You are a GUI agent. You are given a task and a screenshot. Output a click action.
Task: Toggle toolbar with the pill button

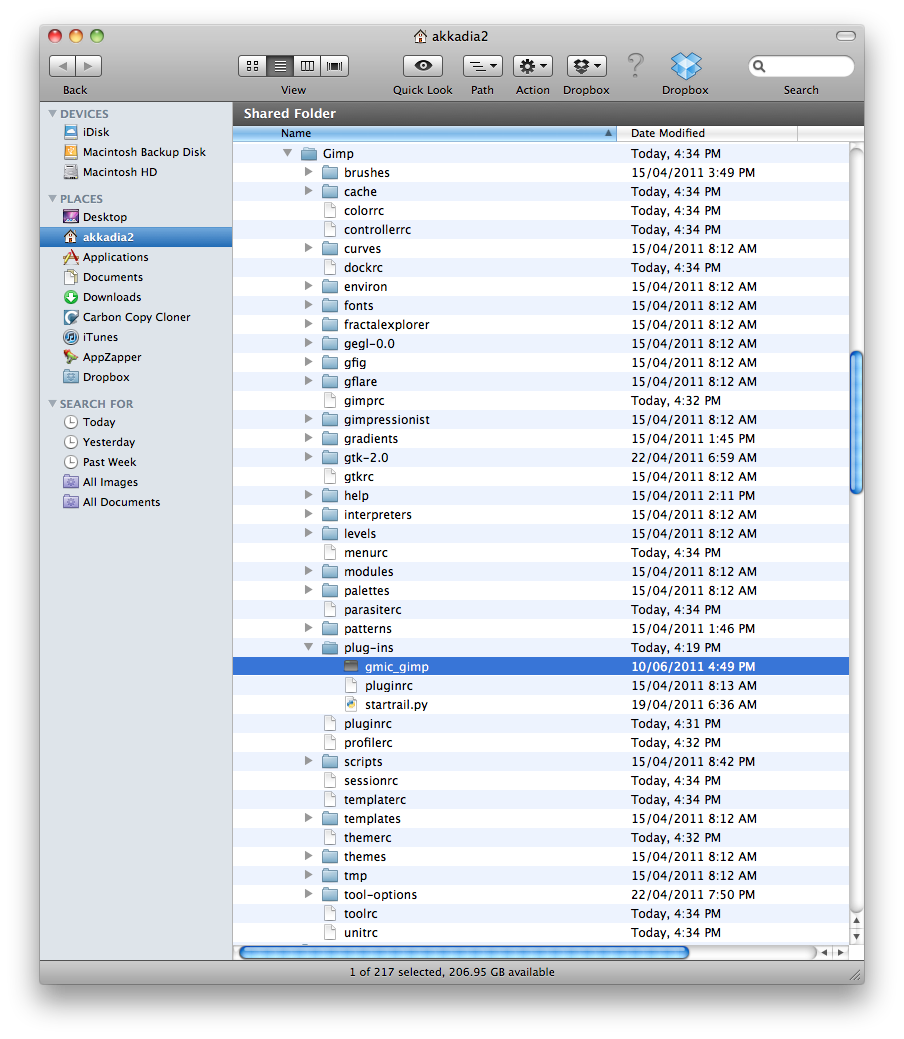(x=846, y=36)
